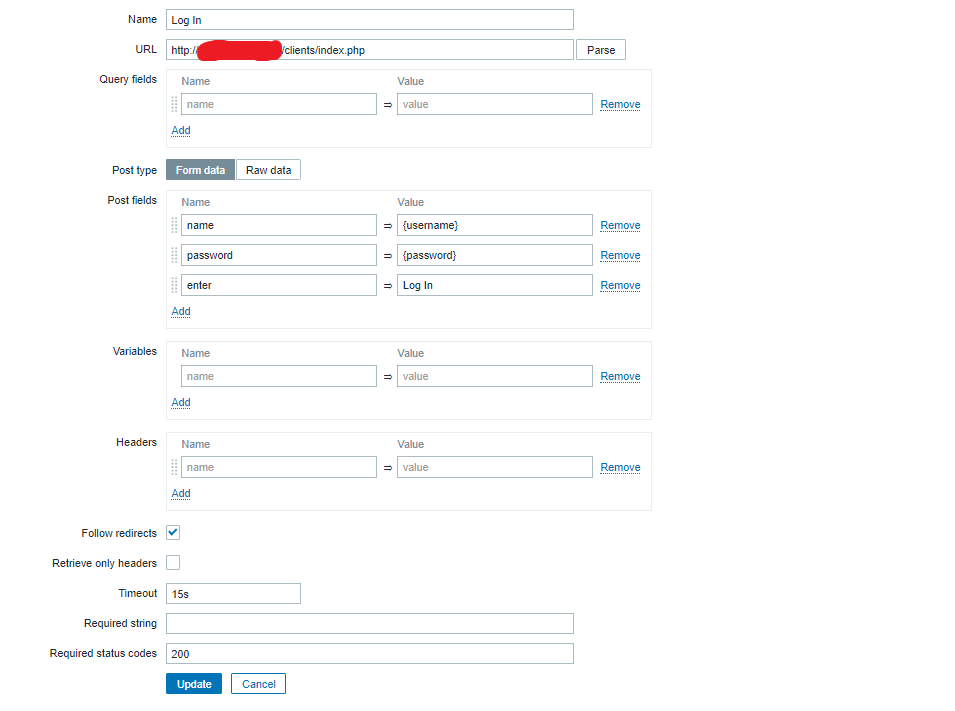
Task: Remove the Headers row
Action: click(x=620, y=467)
